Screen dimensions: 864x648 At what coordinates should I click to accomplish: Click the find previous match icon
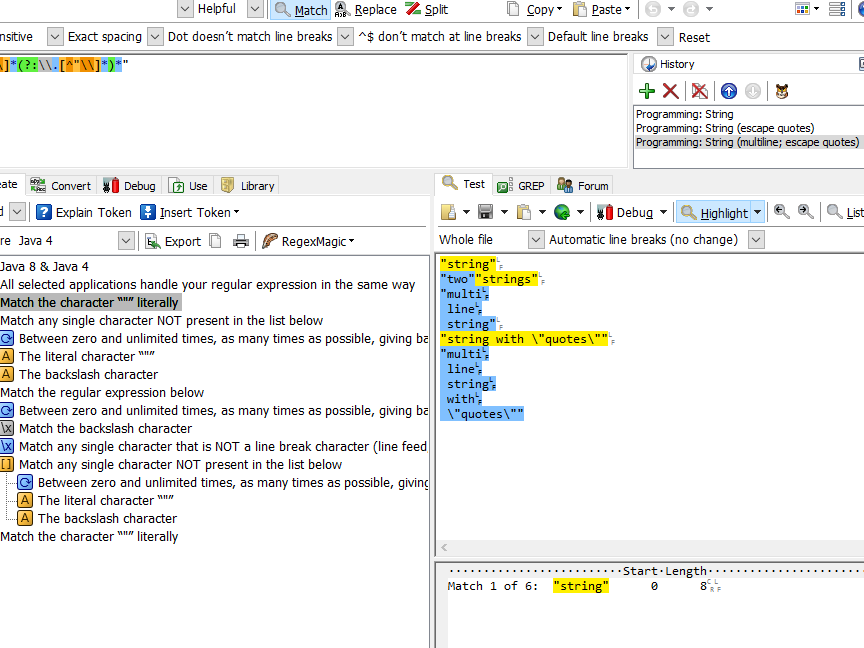[x=781, y=212]
